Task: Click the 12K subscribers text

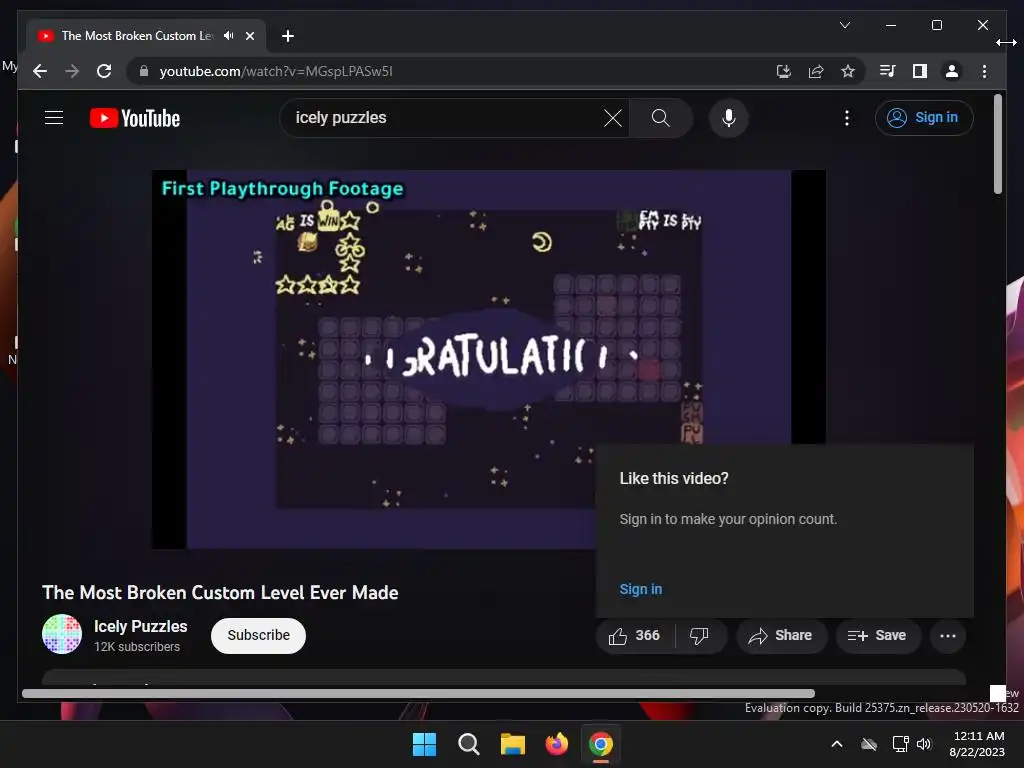Action: point(136,647)
